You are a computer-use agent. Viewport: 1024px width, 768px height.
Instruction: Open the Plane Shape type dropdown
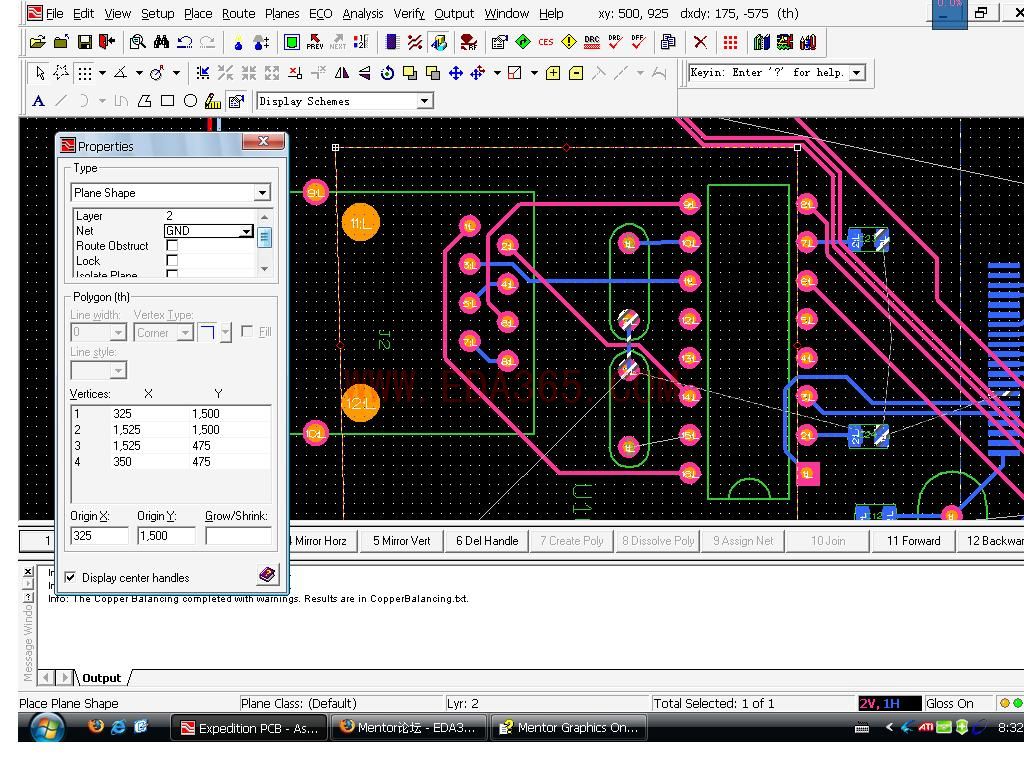[x=261, y=193]
